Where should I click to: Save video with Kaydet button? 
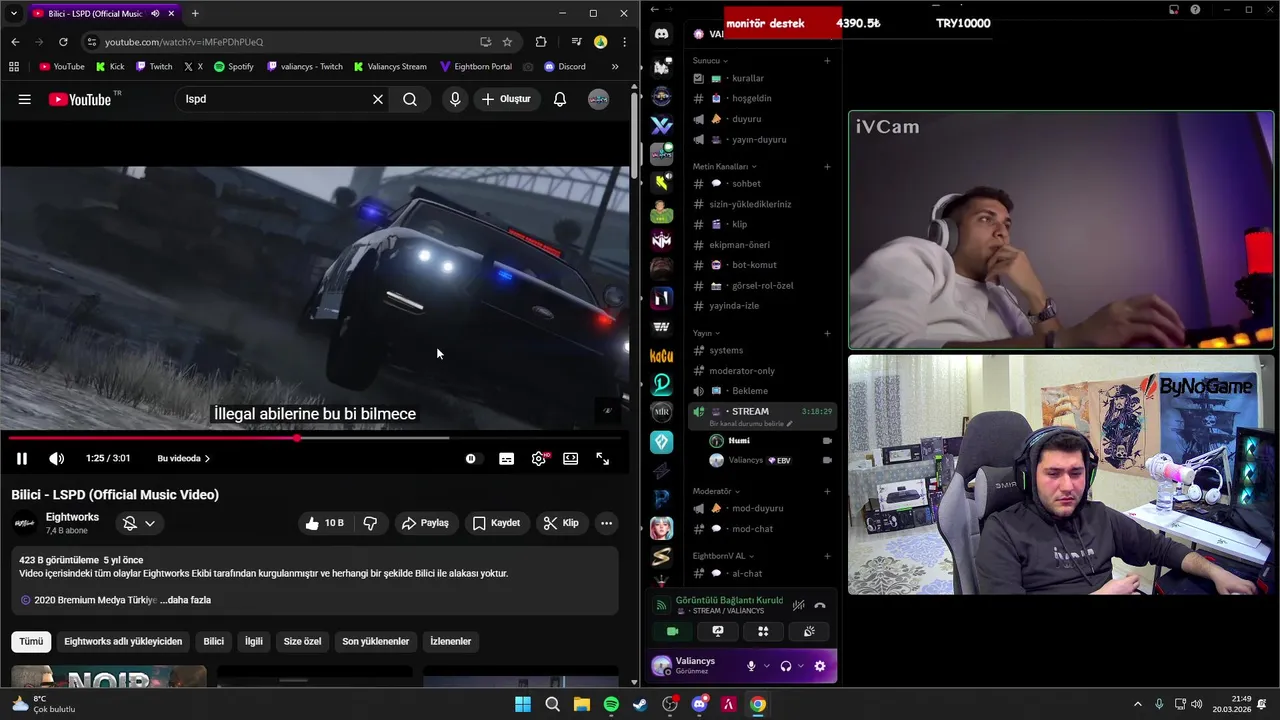pyautogui.click(x=496, y=523)
